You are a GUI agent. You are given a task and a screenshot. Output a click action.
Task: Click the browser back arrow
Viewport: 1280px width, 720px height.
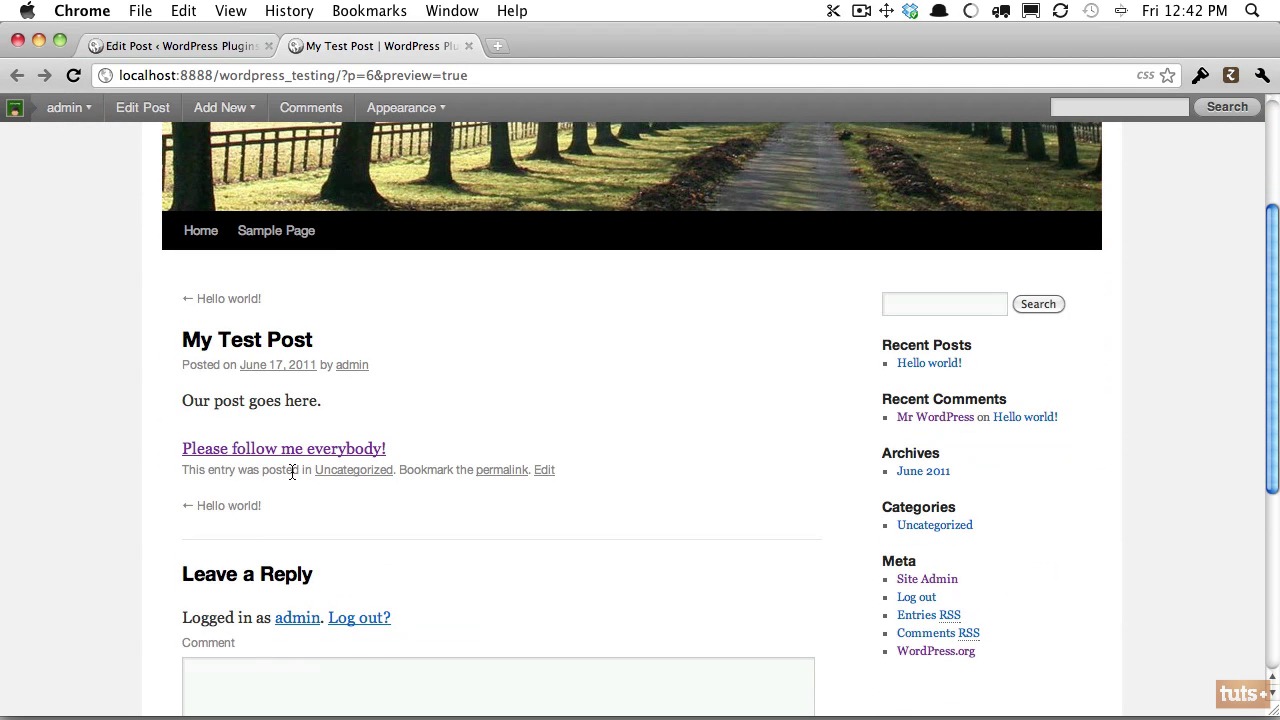(17, 75)
